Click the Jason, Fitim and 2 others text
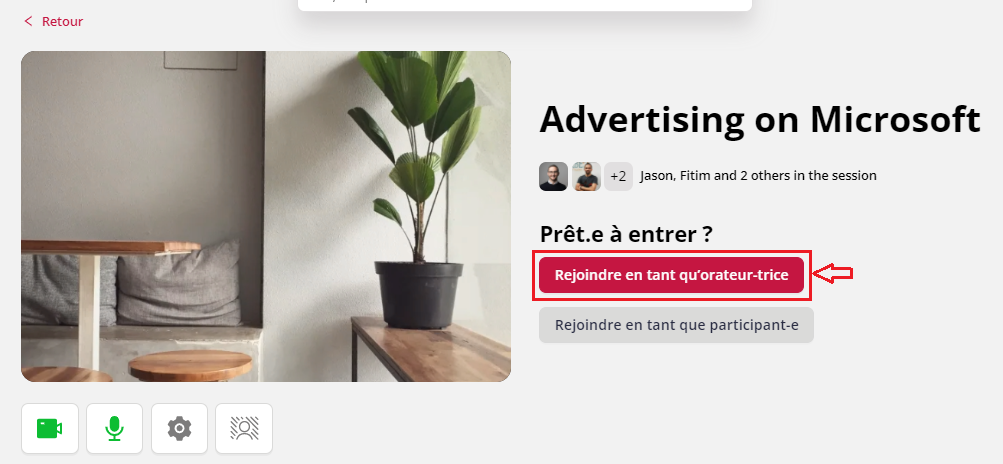 coord(758,175)
